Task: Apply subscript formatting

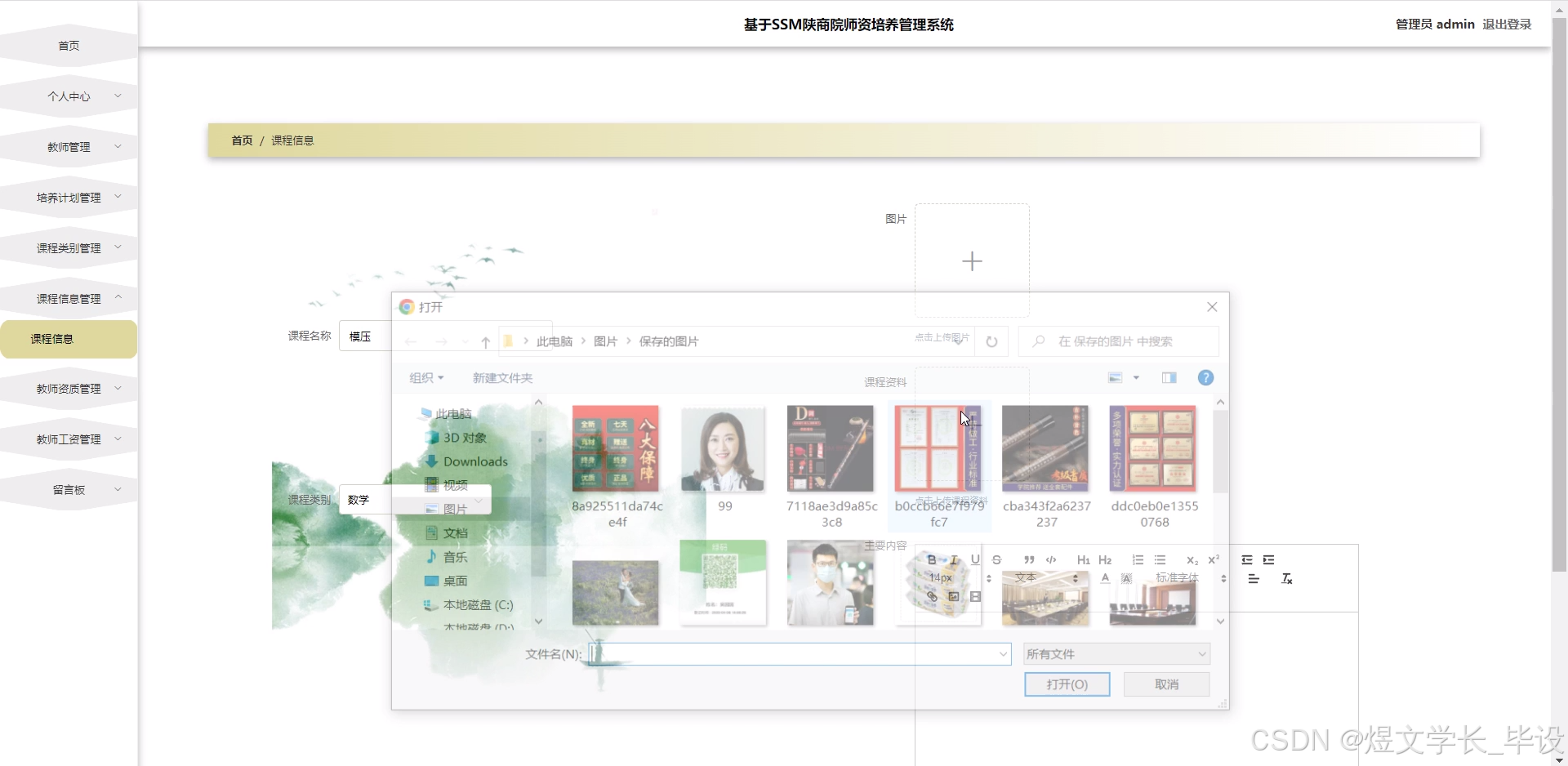Action: point(1192,560)
